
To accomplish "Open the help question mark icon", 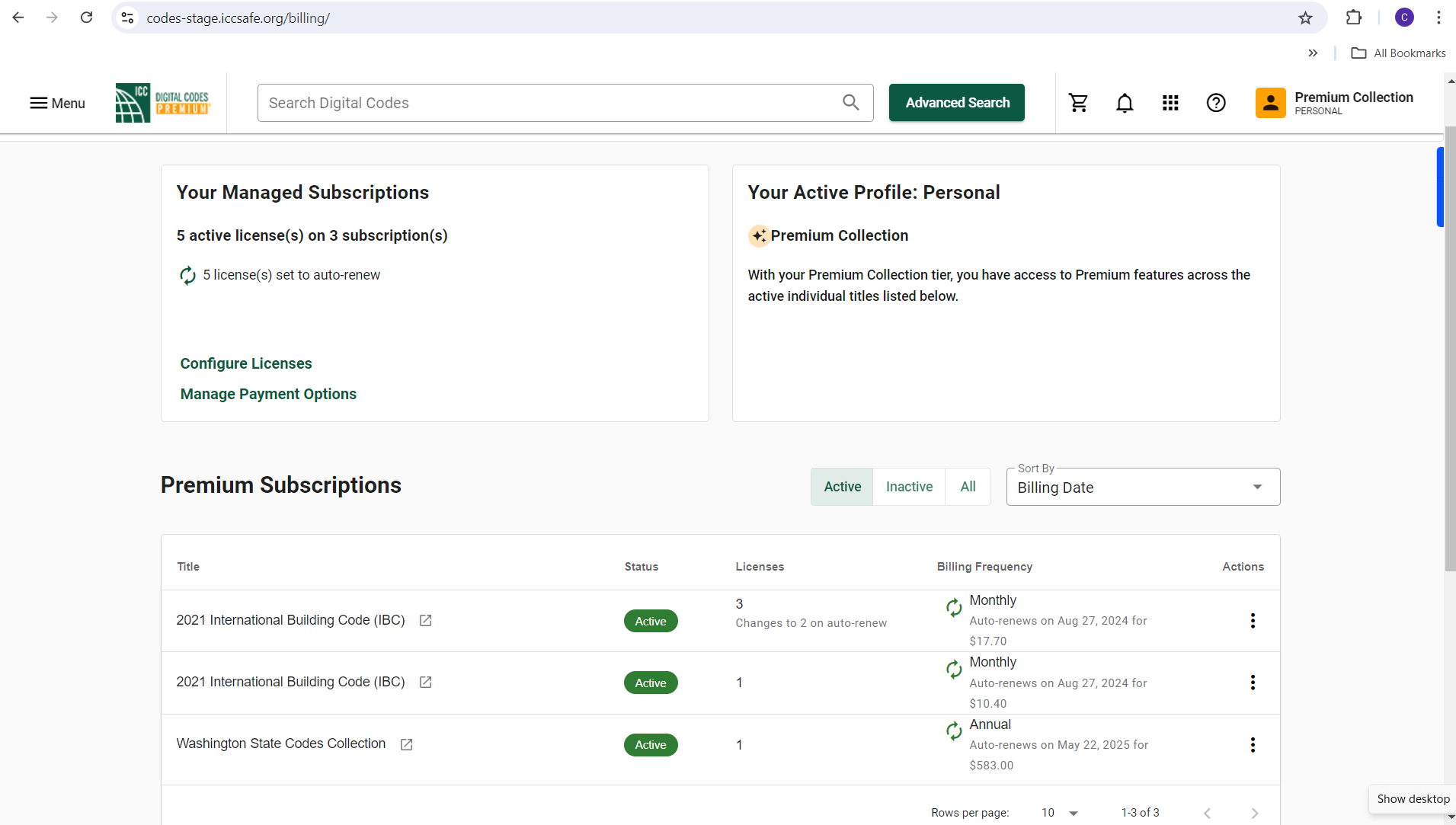I will 1216,103.
